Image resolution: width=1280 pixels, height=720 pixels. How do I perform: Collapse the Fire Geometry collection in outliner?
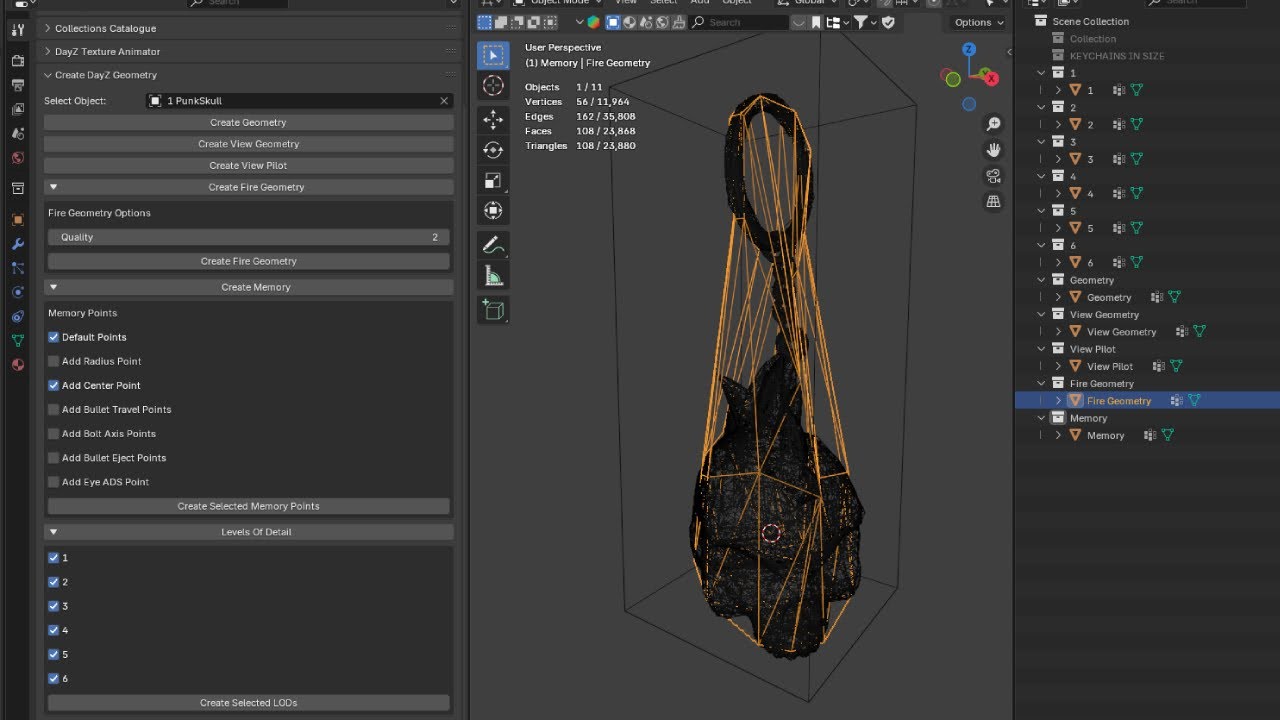click(x=1042, y=383)
